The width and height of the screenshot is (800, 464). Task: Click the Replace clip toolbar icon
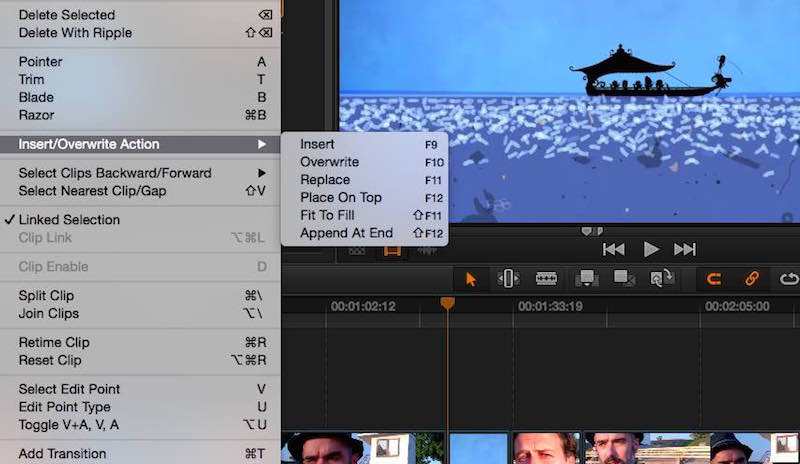[662, 279]
